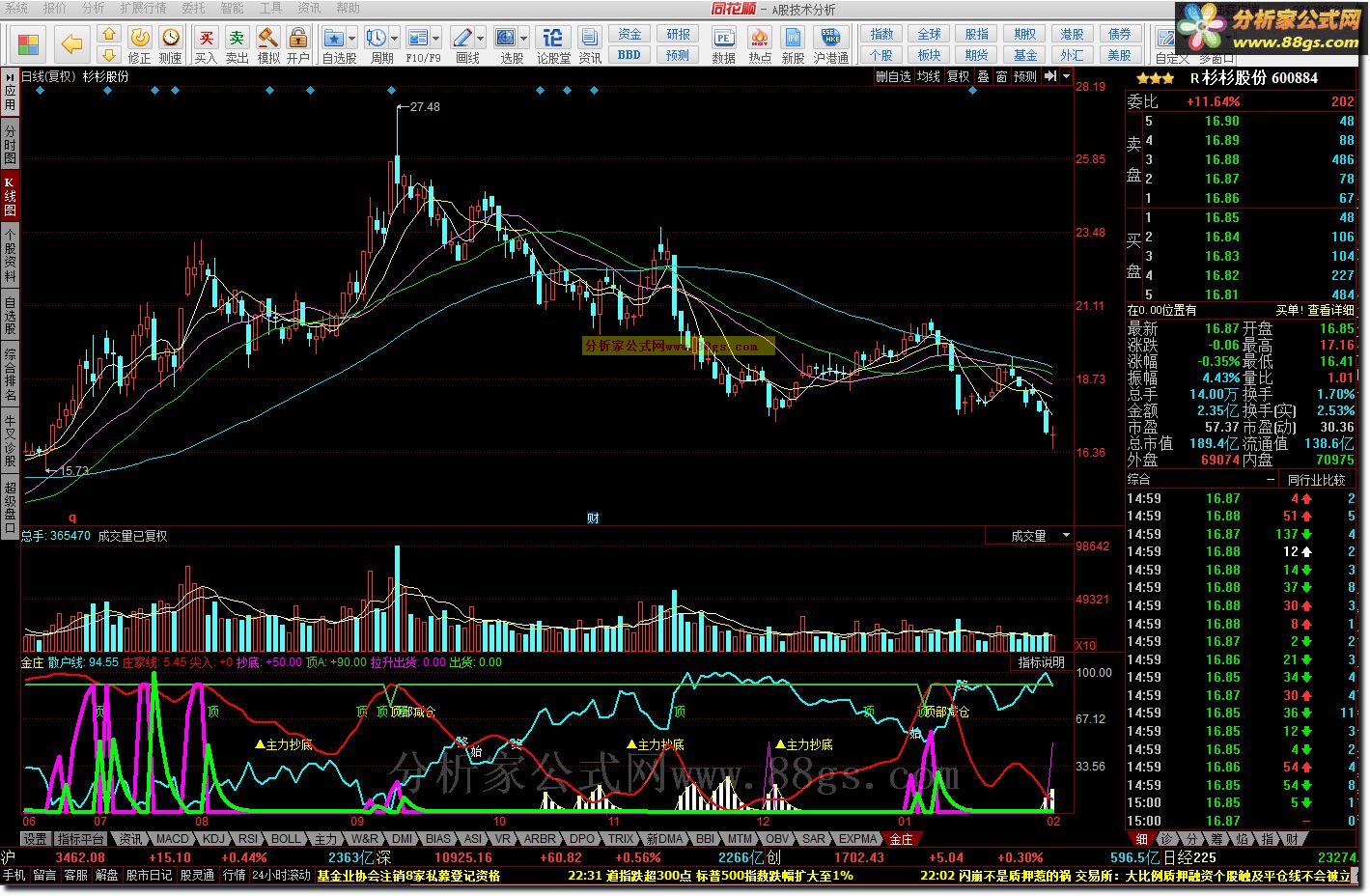Click the 设置 indicator settings button
This screenshot has width=1370, height=896.
click(36, 839)
